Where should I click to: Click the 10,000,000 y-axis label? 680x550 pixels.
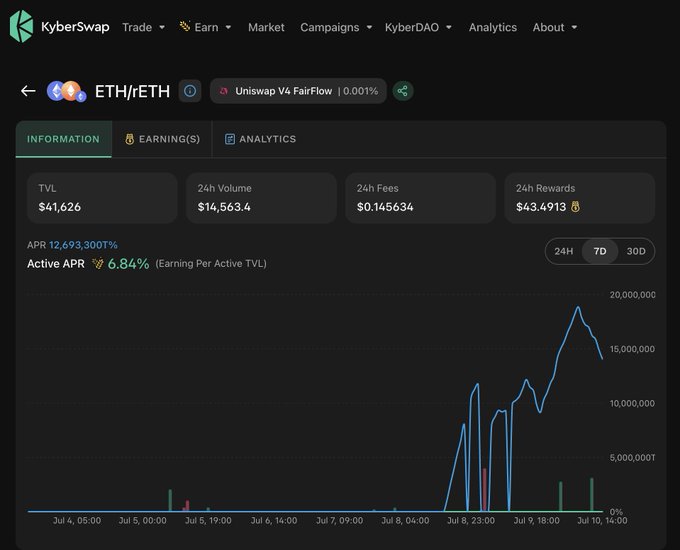632,403
